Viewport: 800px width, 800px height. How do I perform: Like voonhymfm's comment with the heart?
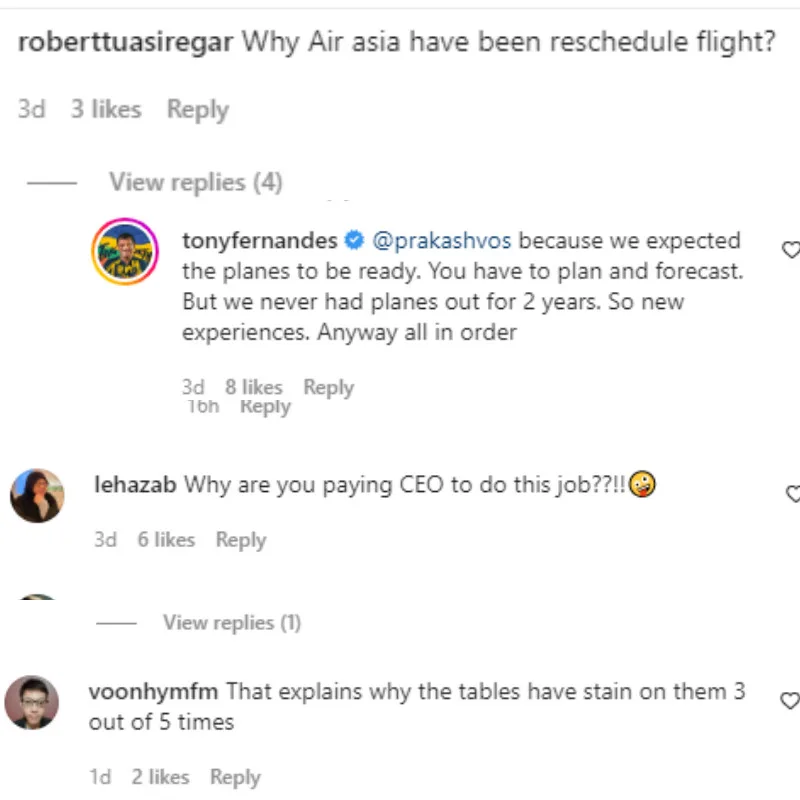(790, 699)
